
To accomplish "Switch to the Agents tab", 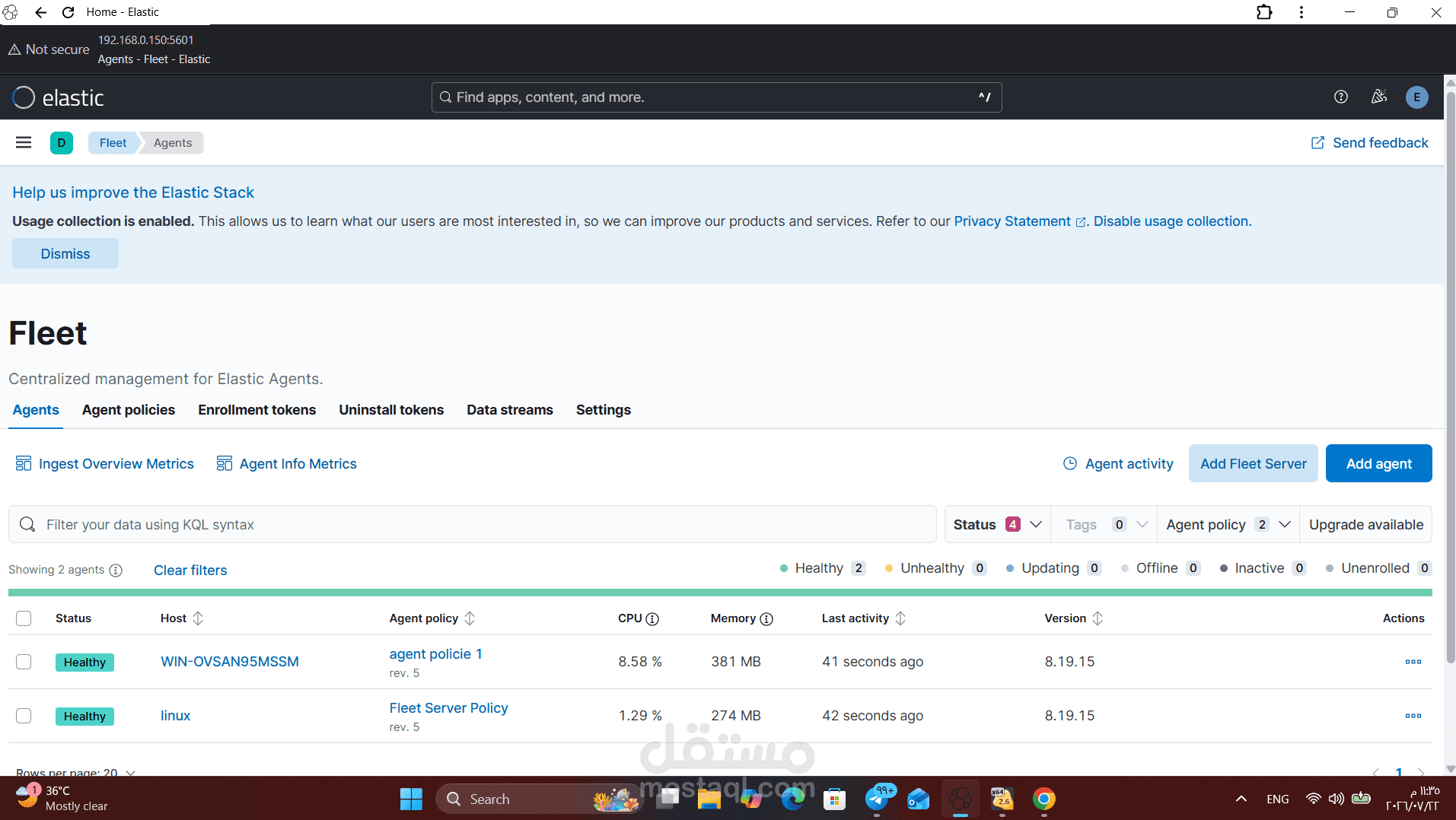I will 36,410.
